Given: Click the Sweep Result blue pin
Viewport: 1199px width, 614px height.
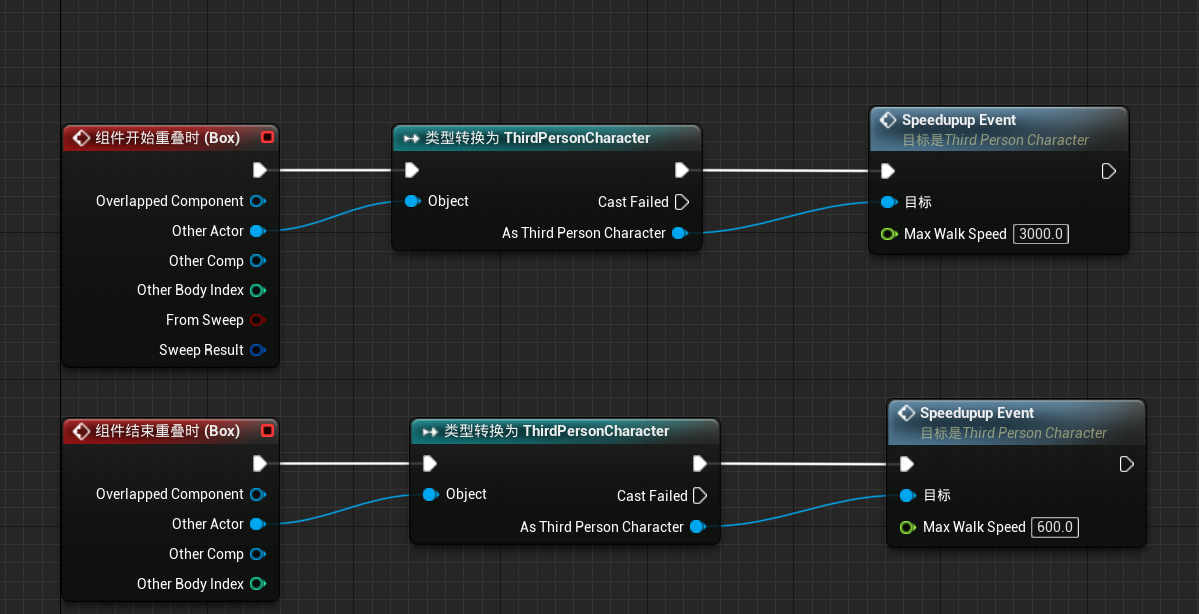Looking at the screenshot, I should pyautogui.click(x=259, y=350).
